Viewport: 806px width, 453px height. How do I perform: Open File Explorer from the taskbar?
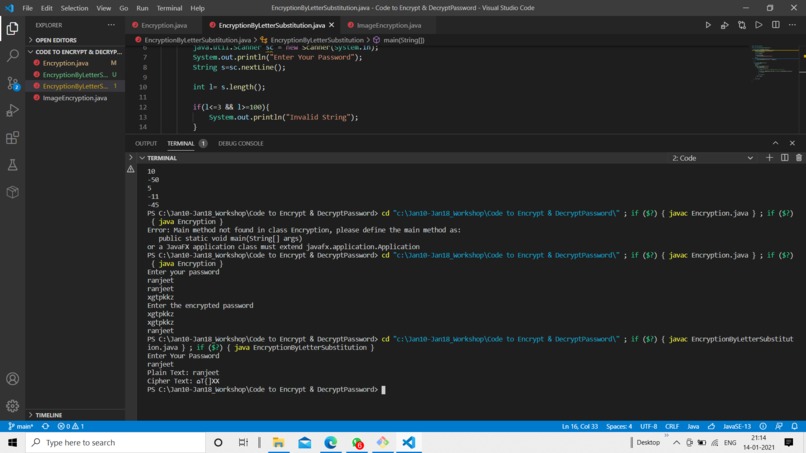[x=278, y=443]
